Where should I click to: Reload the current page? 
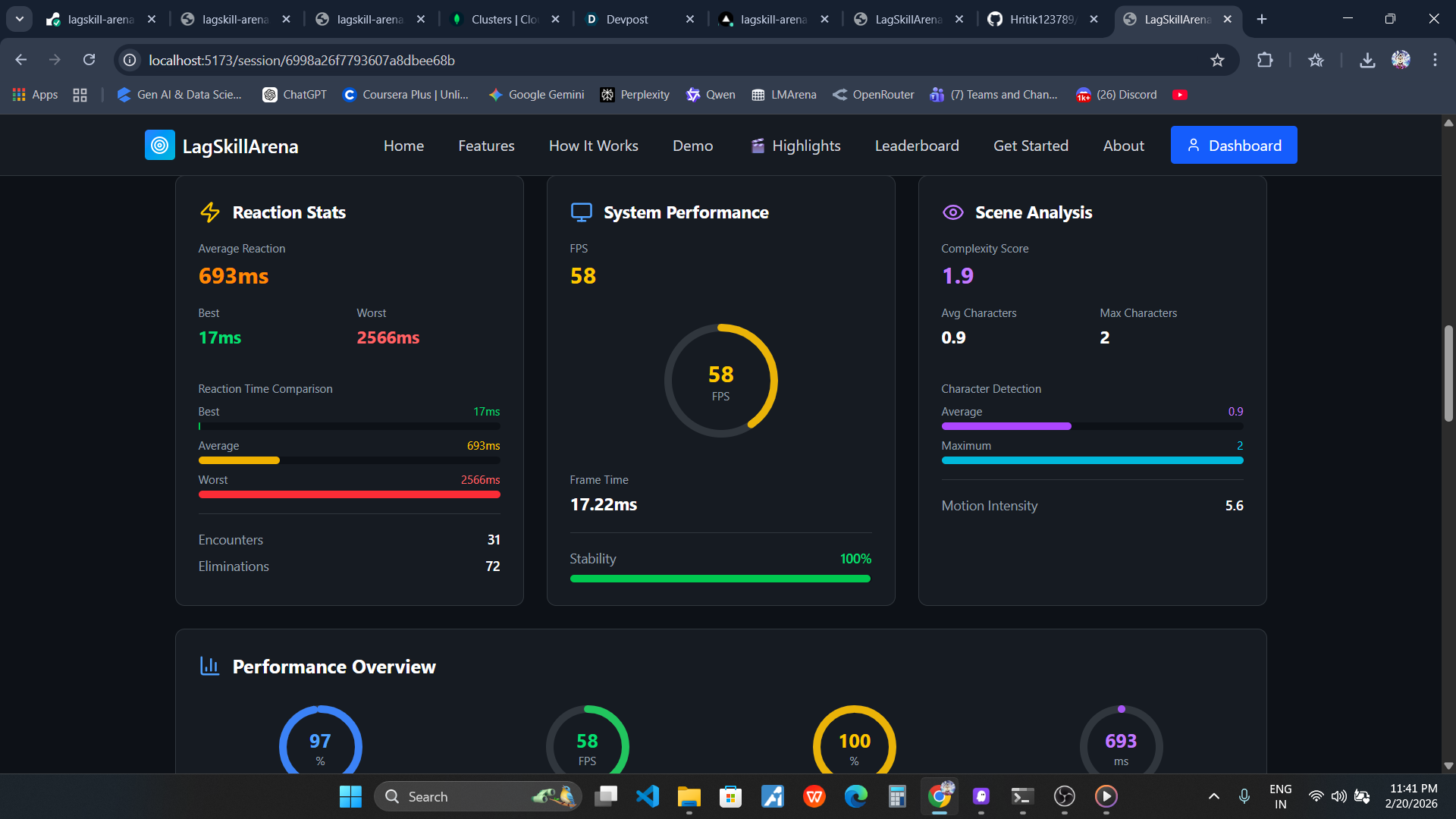pyautogui.click(x=89, y=60)
